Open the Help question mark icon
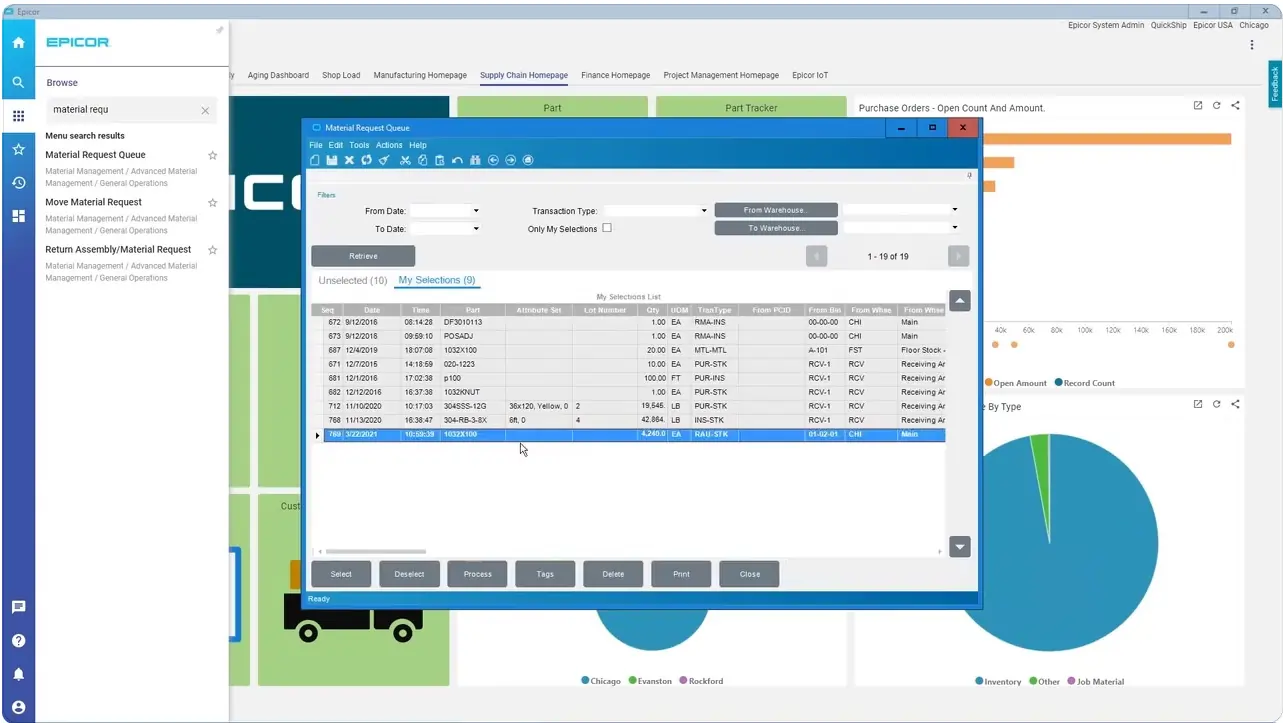Screen dimensions: 1283x723 coord(18,641)
